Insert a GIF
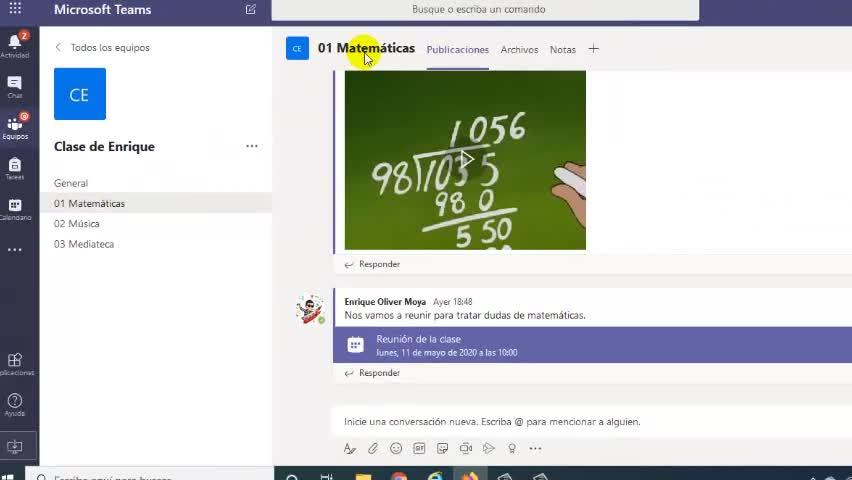 419,448
